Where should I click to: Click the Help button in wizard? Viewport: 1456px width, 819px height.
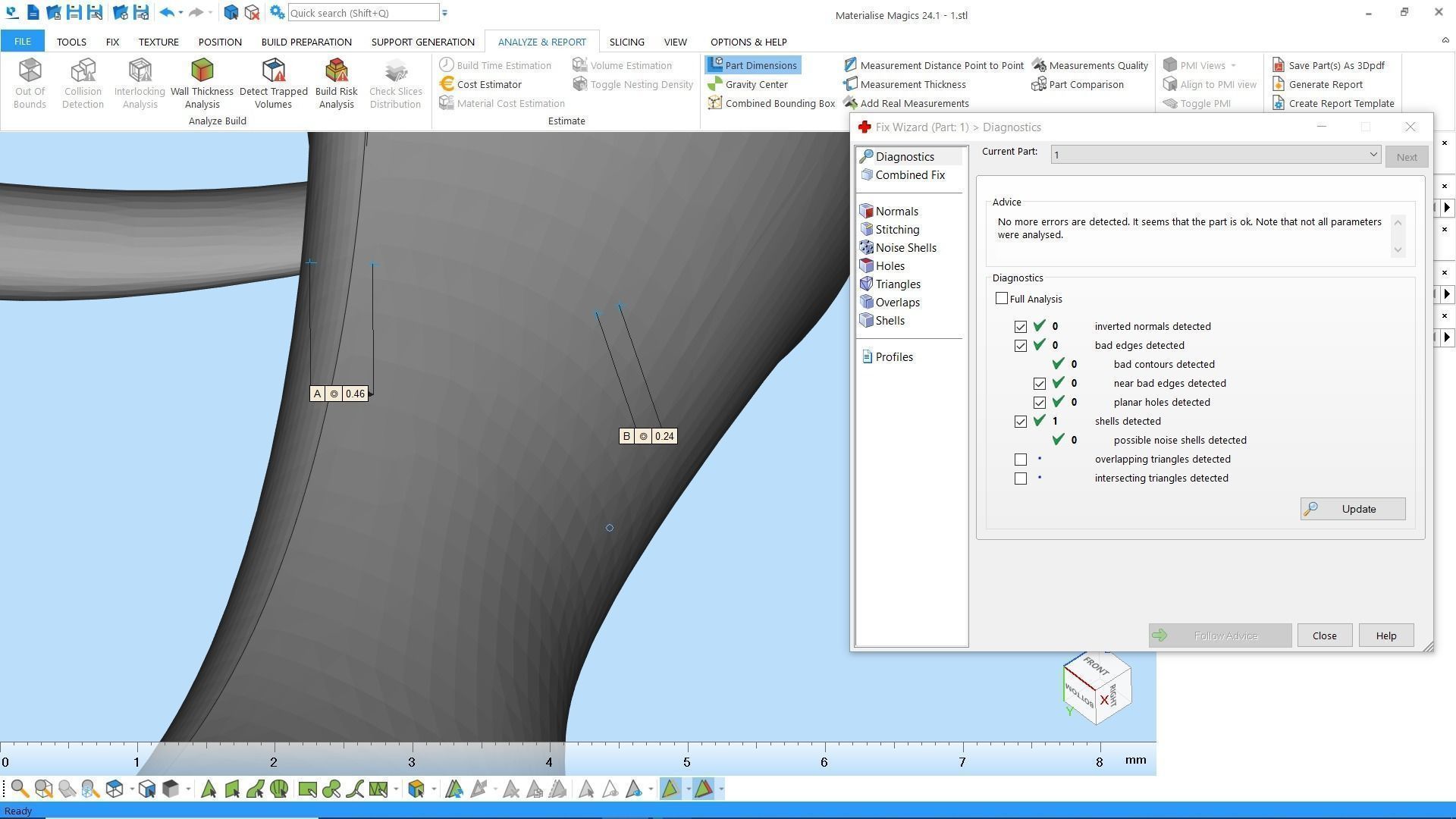point(1385,635)
